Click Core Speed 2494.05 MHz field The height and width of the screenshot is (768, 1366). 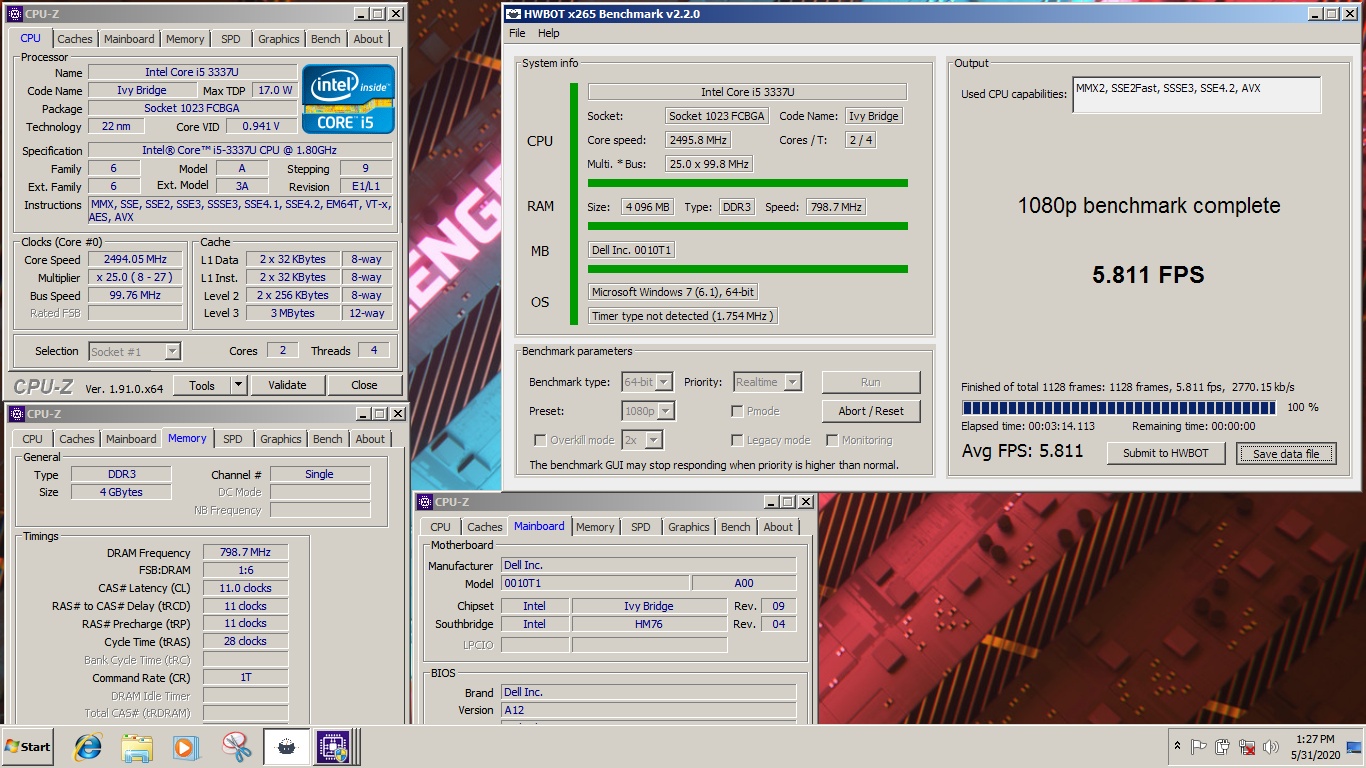(136, 260)
